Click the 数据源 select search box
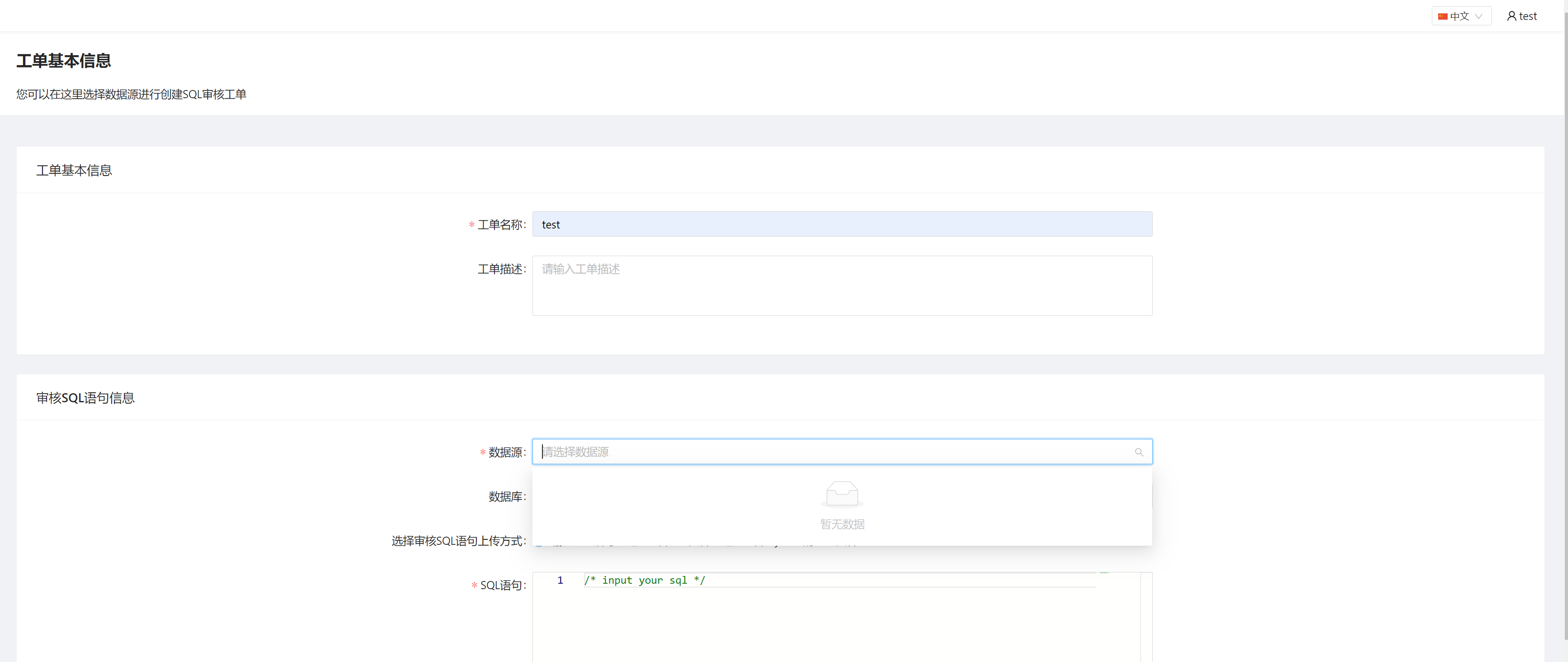Image resolution: width=1568 pixels, height=662 pixels. [x=842, y=452]
